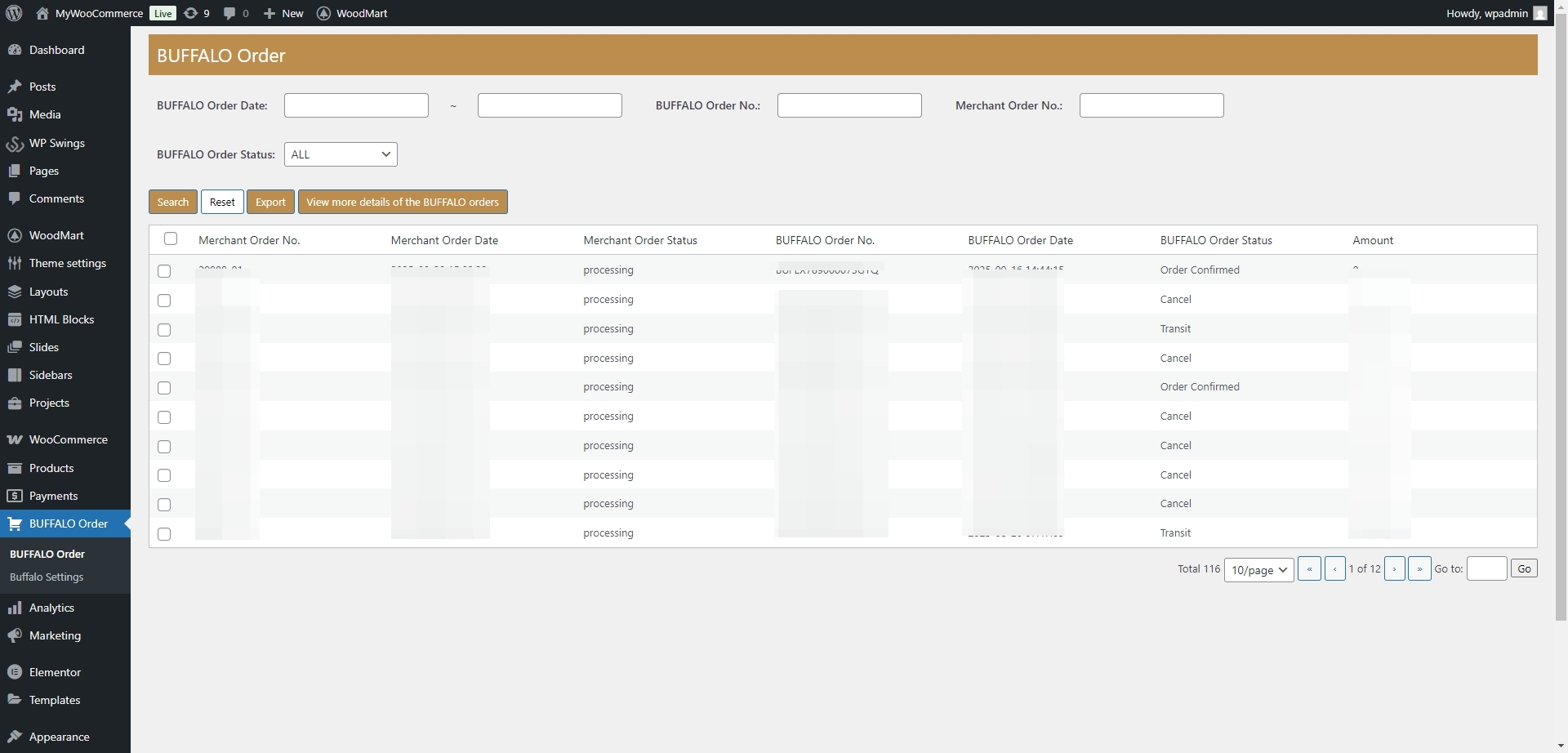Click the WooCommerce logo icon

tap(15, 439)
